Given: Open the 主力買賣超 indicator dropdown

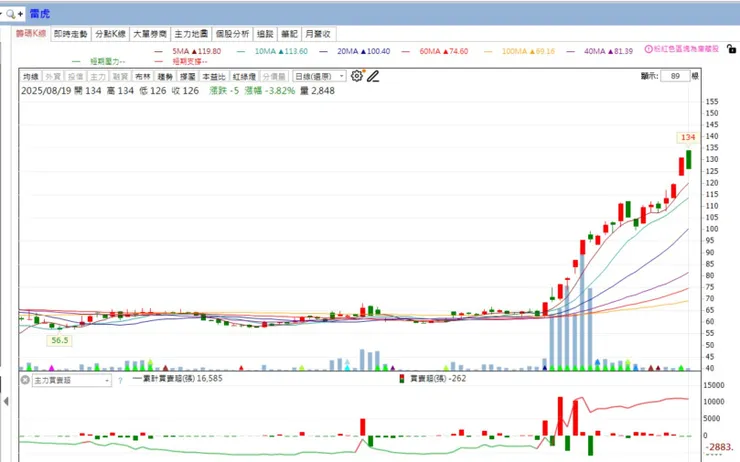Looking at the screenshot, I should (x=72, y=380).
